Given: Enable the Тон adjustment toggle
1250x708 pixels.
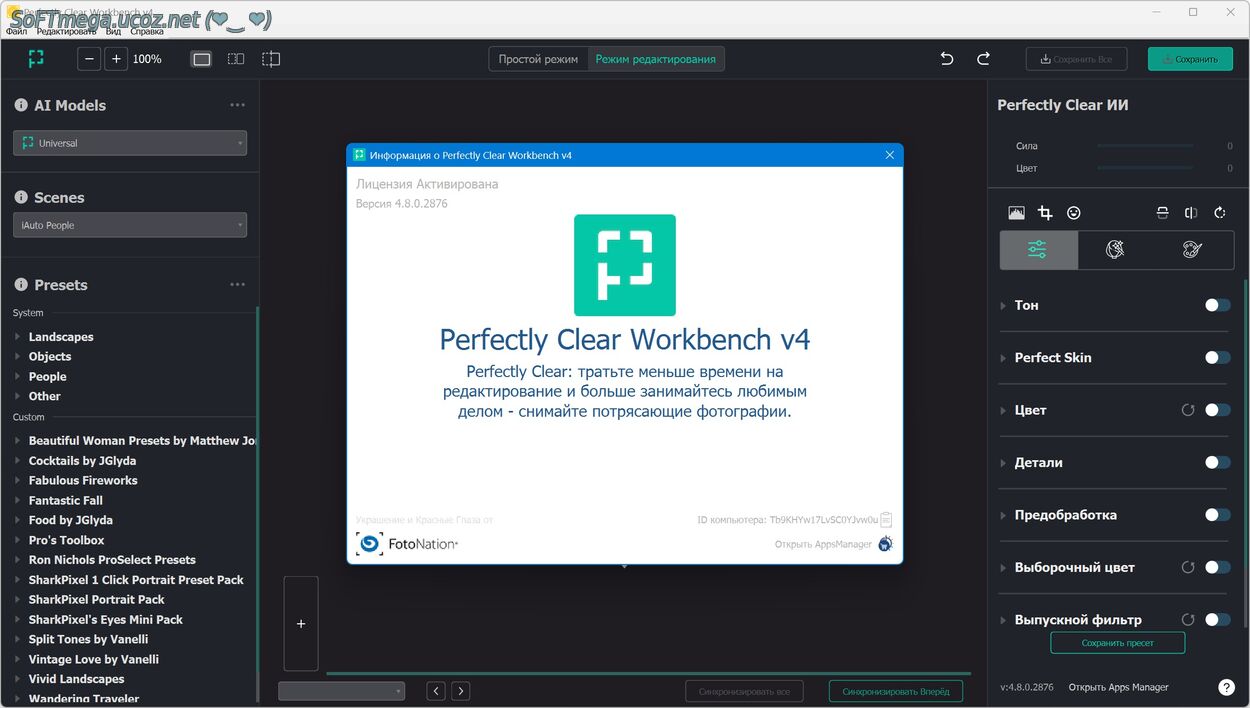Looking at the screenshot, I should (x=1217, y=305).
